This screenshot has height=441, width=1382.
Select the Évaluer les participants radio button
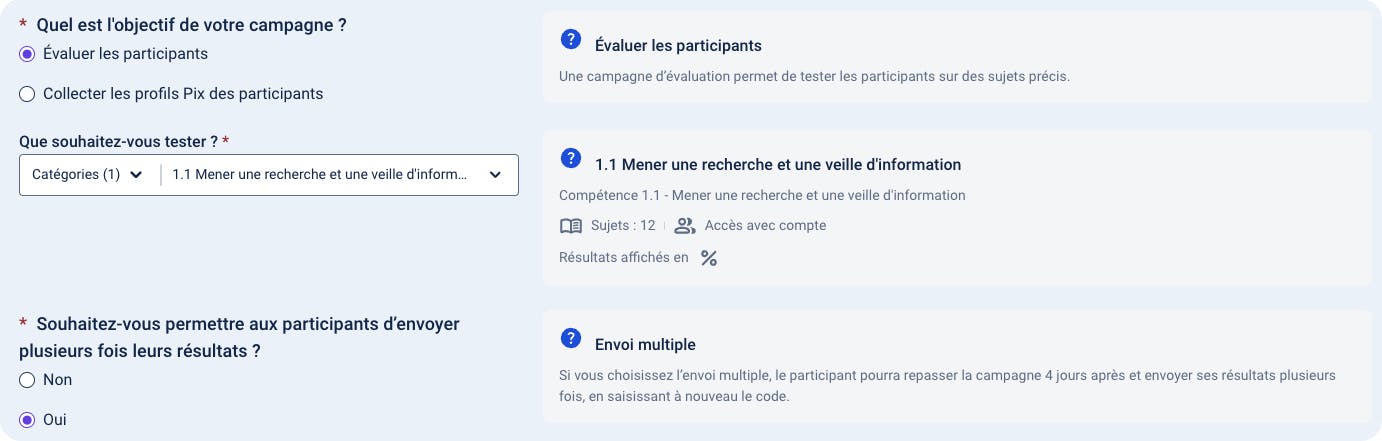point(27,54)
